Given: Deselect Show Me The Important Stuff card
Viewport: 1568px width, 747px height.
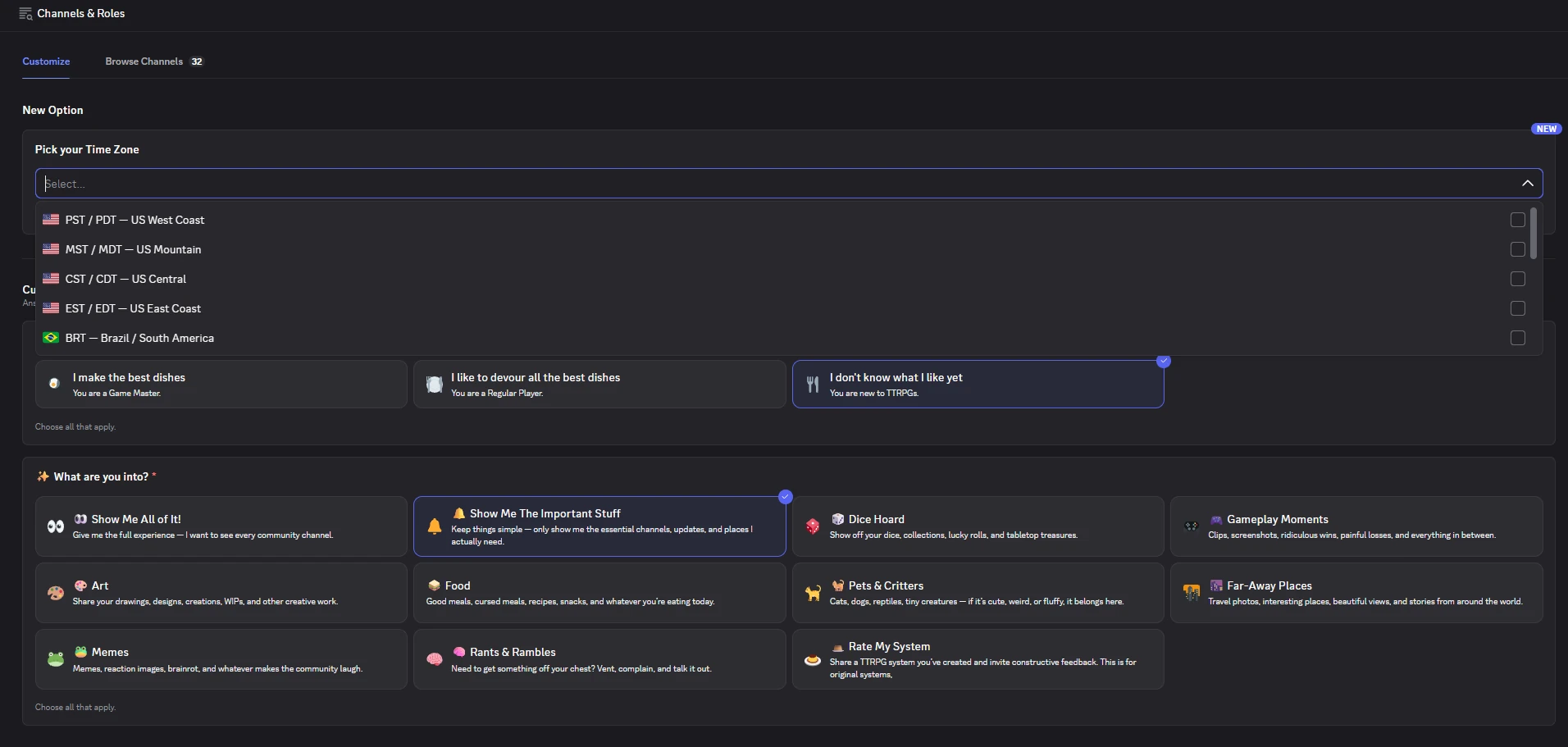Looking at the screenshot, I should 599,526.
